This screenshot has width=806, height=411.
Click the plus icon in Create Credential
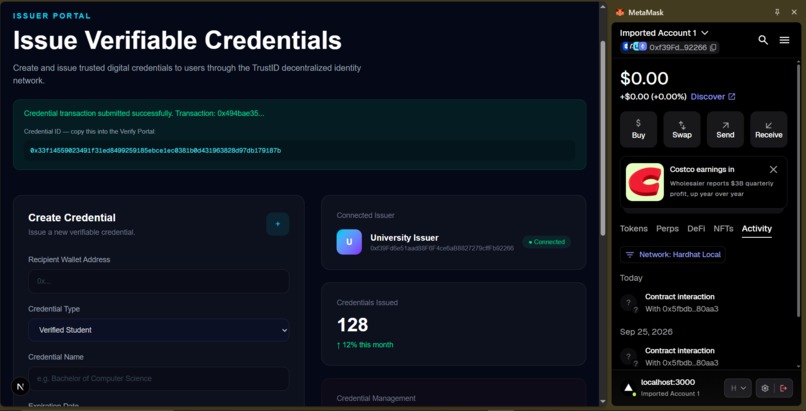(278, 224)
